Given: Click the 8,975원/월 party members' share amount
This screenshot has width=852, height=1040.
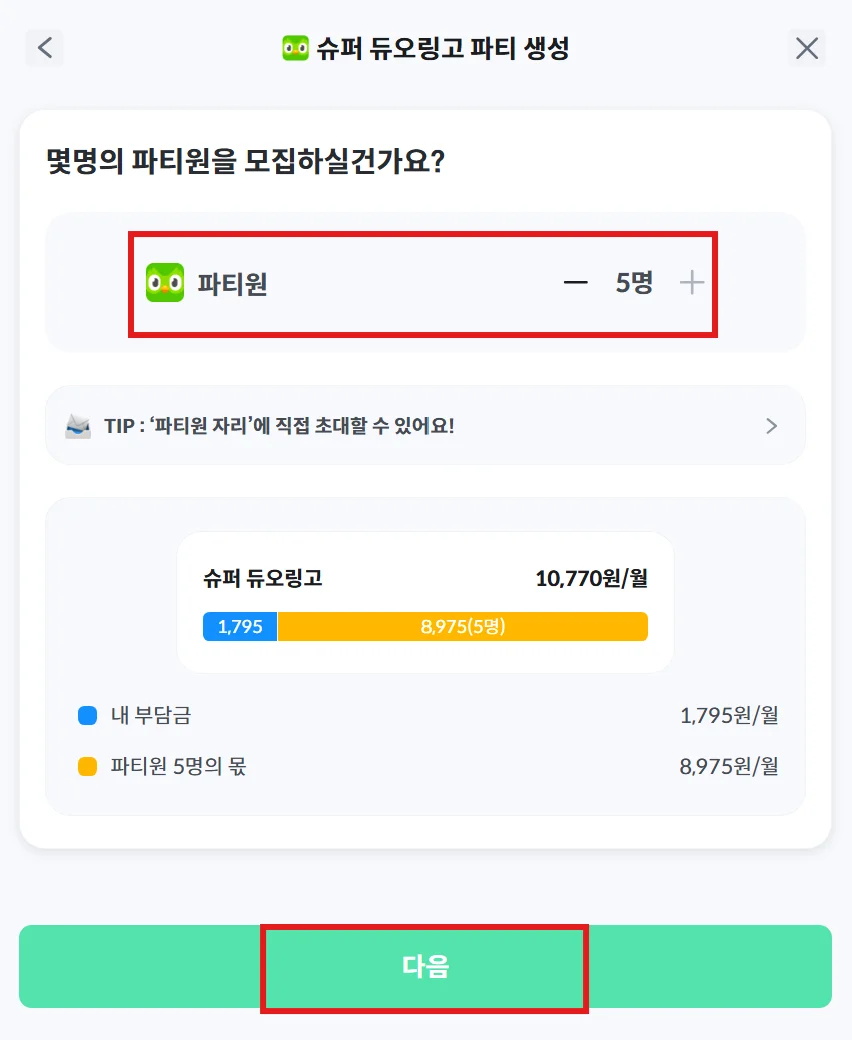Looking at the screenshot, I should click(x=728, y=768).
